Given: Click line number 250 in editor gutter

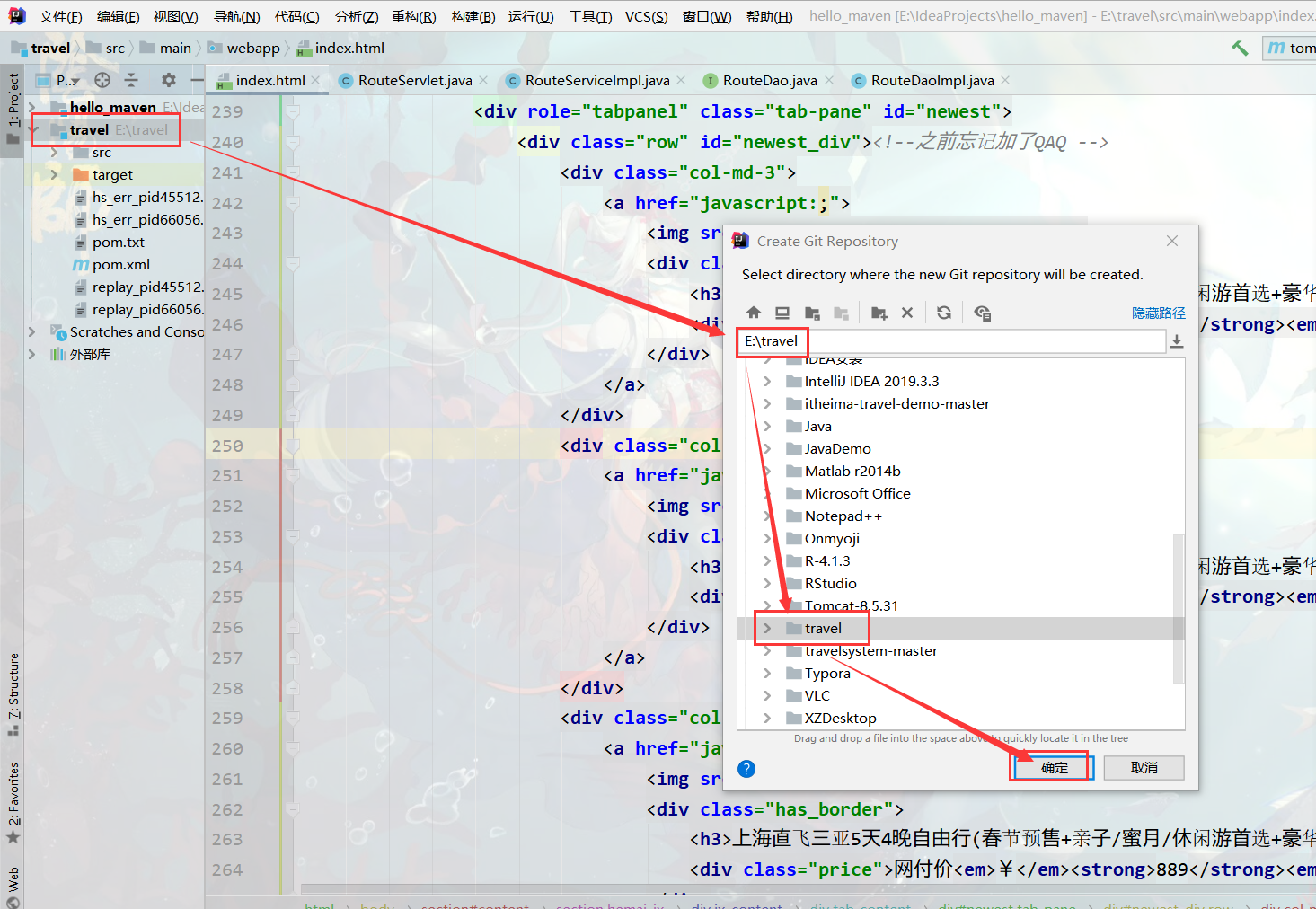Looking at the screenshot, I should click(227, 446).
